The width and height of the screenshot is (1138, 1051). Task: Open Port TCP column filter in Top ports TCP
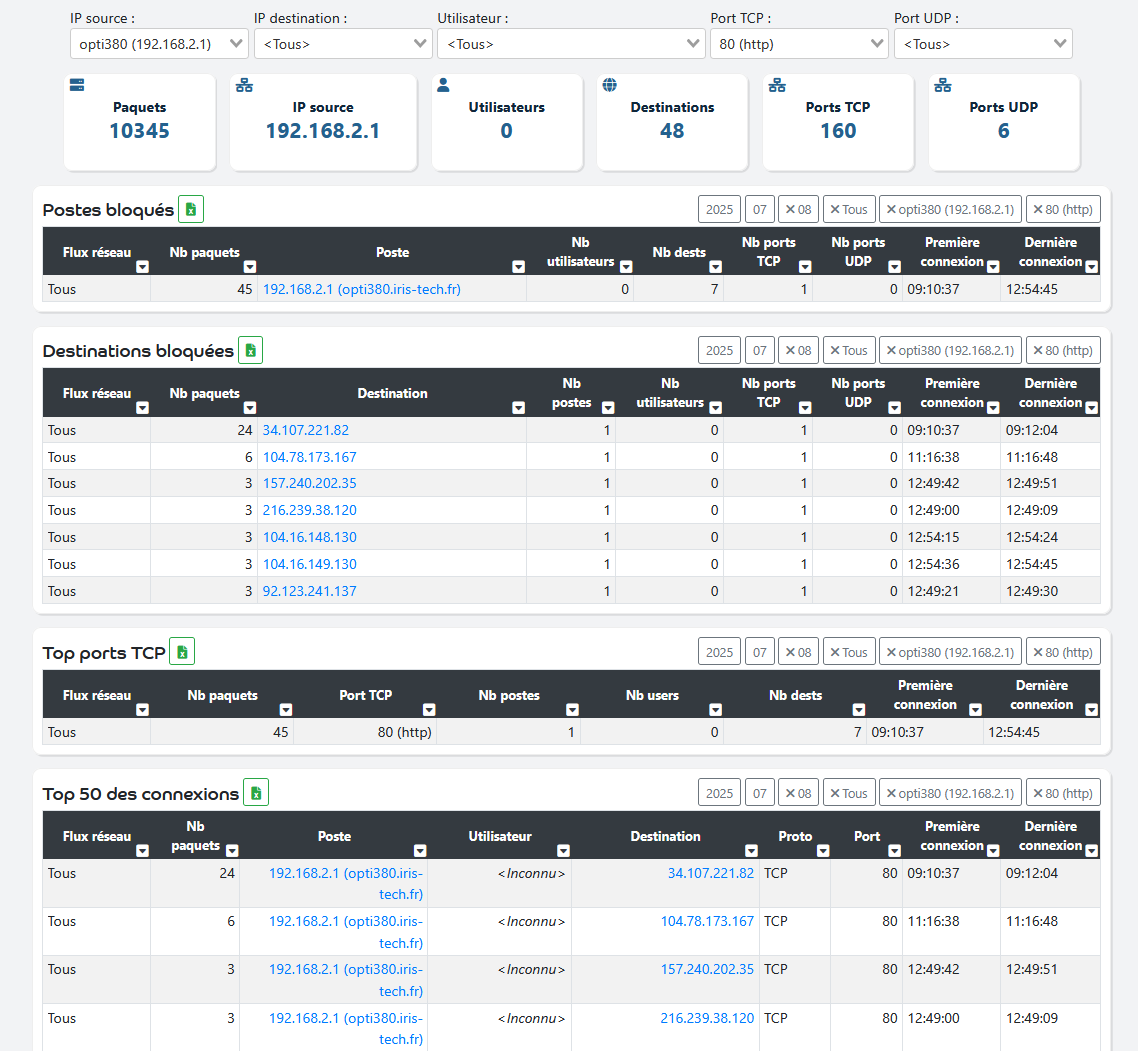[429, 709]
